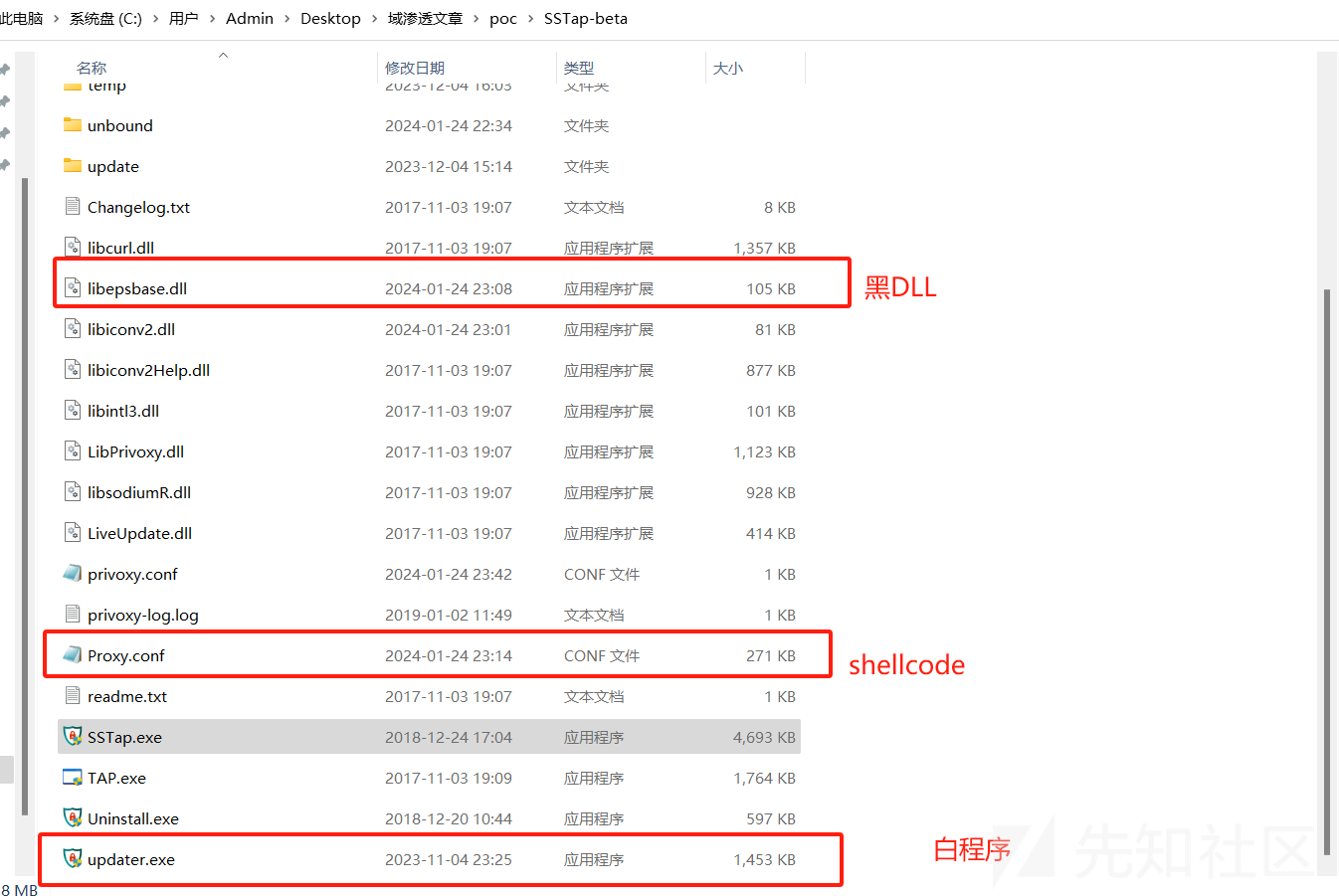Navigate to 系统盘 (C:) in breadcrumb
The height and width of the screenshot is (896, 1339).
(105, 19)
